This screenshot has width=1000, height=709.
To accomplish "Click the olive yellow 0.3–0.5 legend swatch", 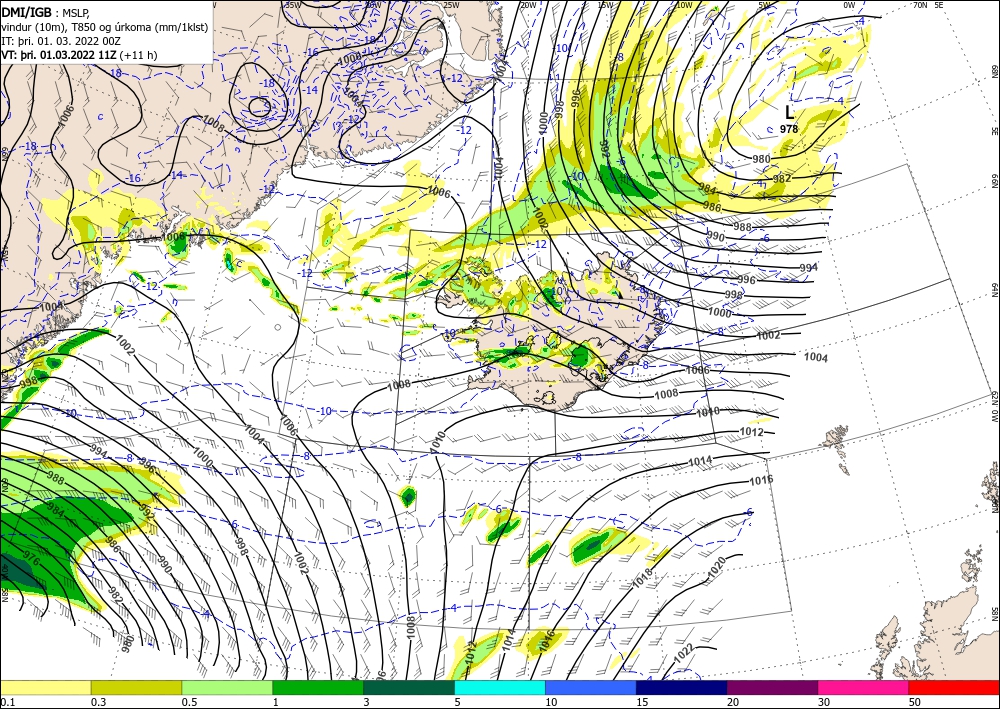I will 136,687.
